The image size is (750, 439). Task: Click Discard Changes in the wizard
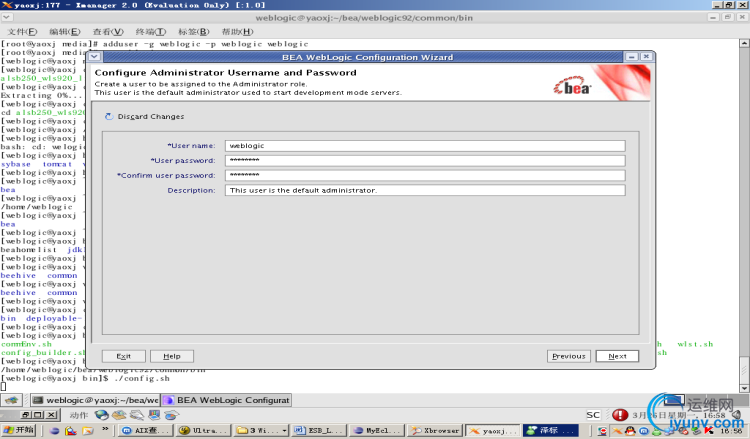click(x=151, y=117)
